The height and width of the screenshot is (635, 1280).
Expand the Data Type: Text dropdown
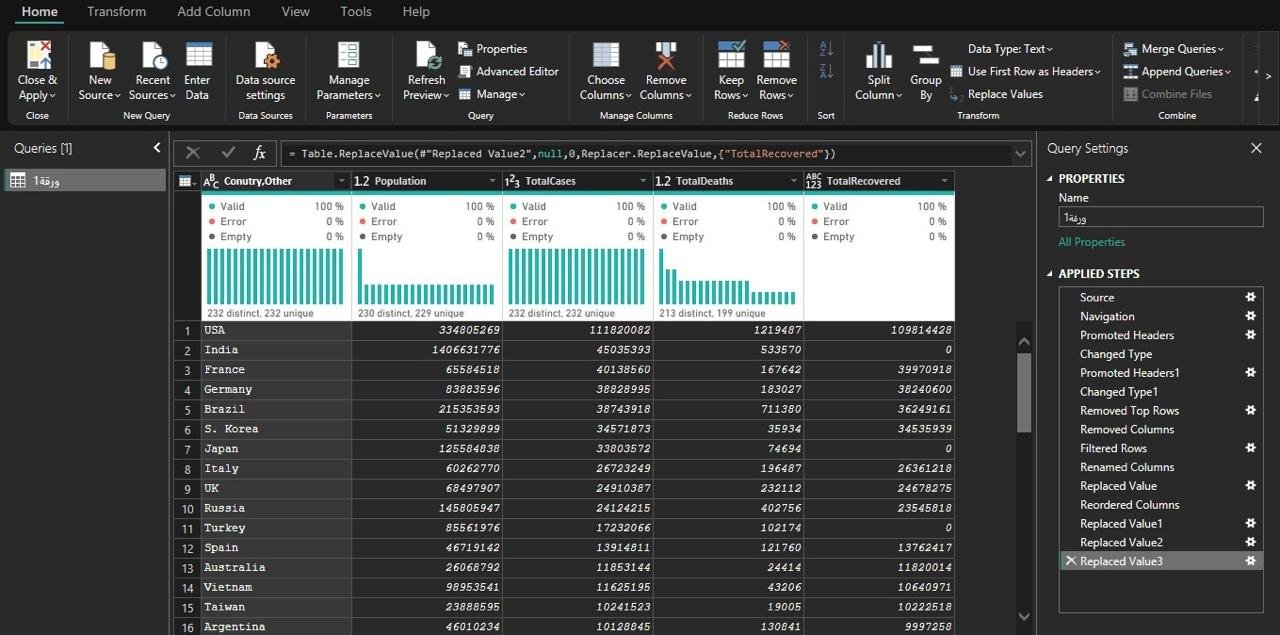coord(1010,49)
